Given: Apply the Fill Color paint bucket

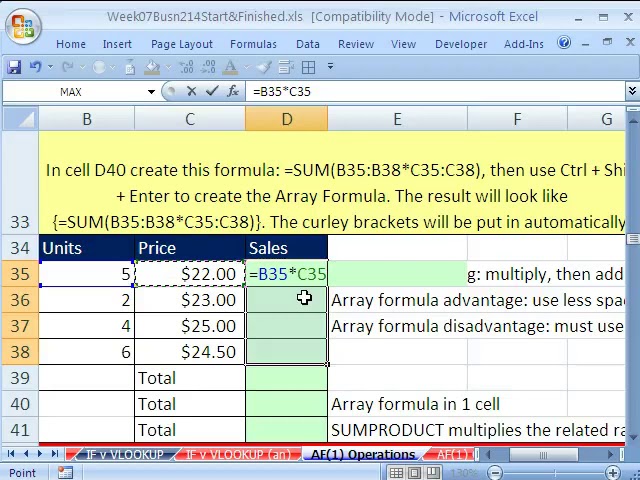Looking at the screenshot, I should coord(152,67).
